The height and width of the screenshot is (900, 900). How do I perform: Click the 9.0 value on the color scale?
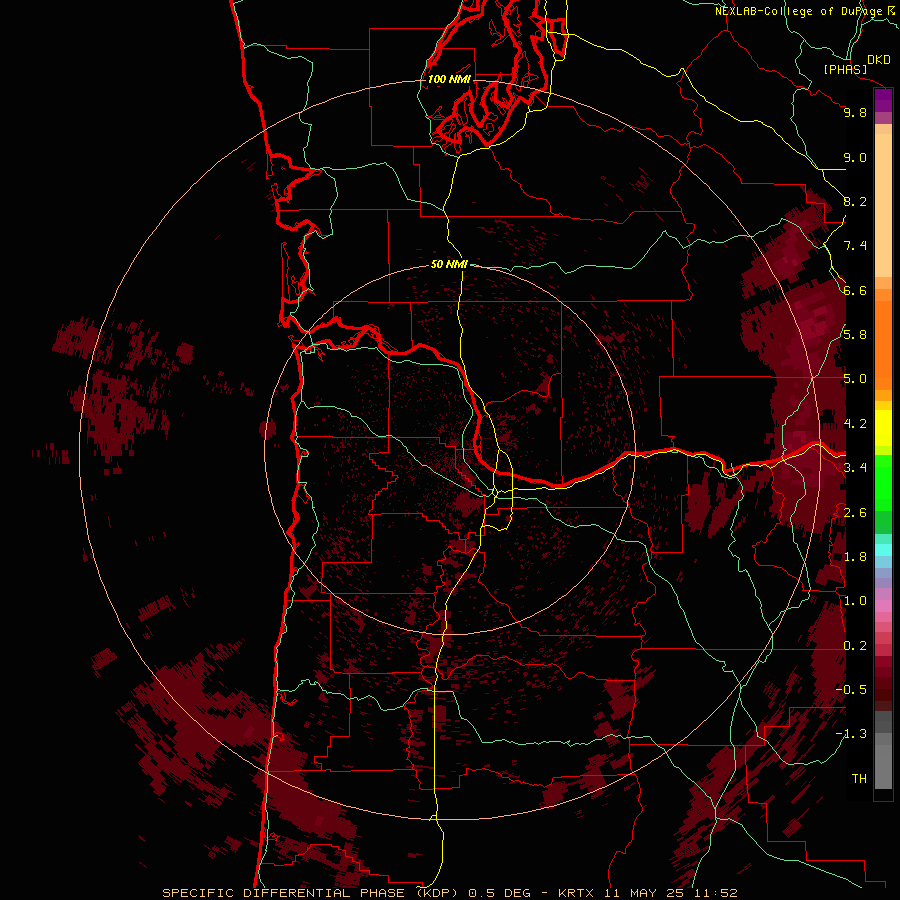pos(855,157)
